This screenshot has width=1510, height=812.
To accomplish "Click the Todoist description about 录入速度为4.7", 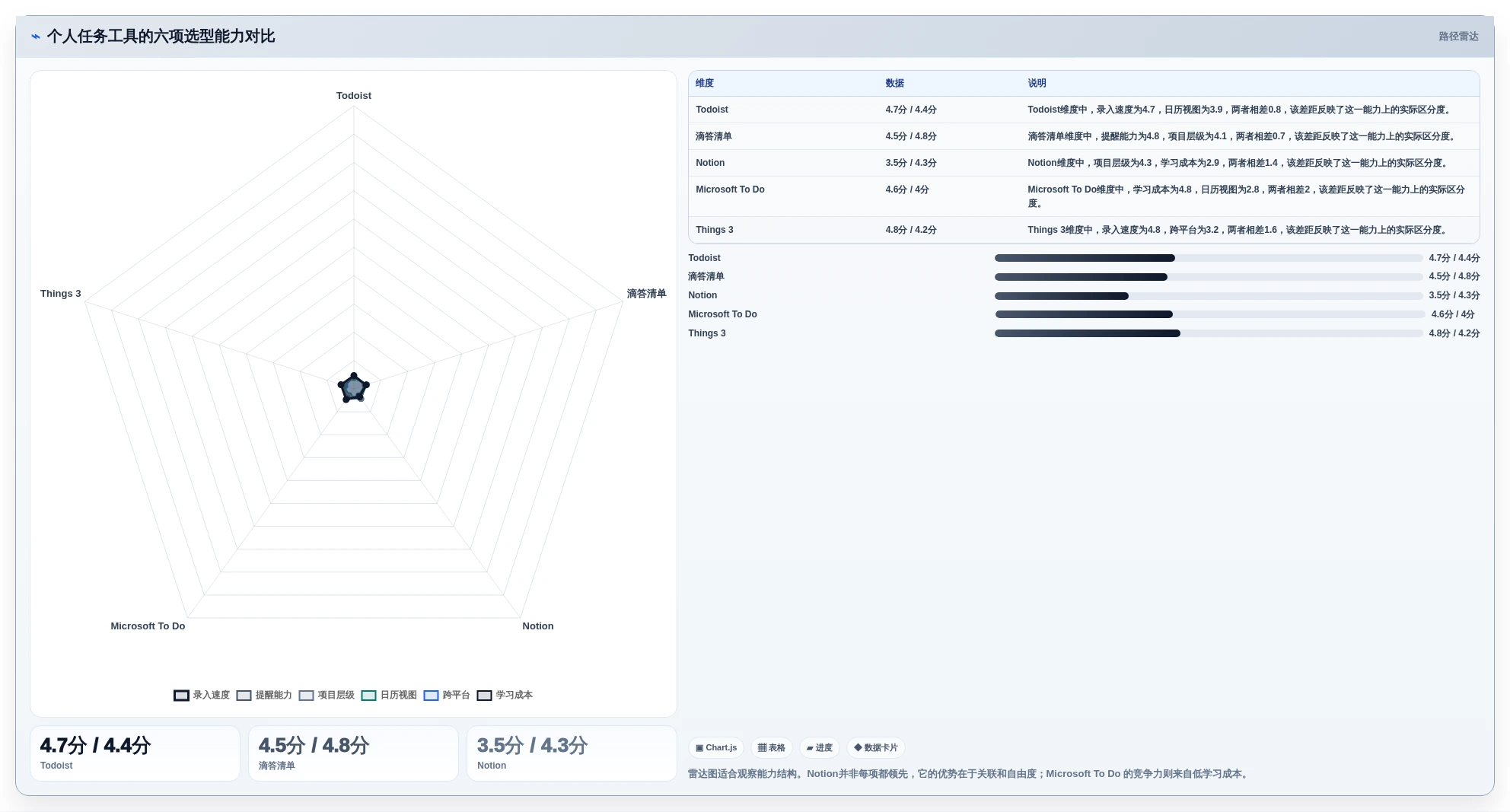I will click(1240, 110).
